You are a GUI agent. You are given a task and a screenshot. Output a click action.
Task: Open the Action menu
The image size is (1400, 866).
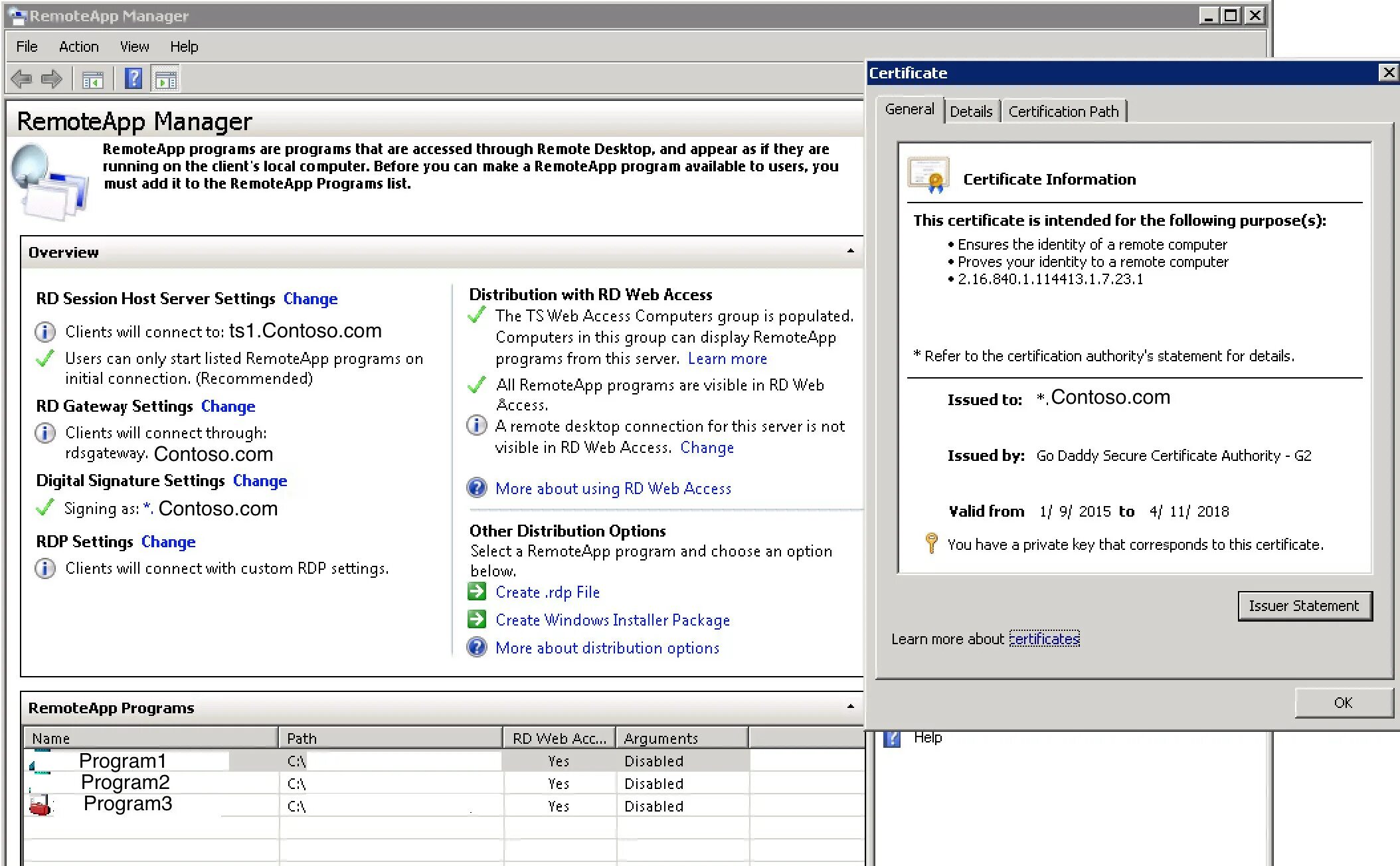click(78, 46)
